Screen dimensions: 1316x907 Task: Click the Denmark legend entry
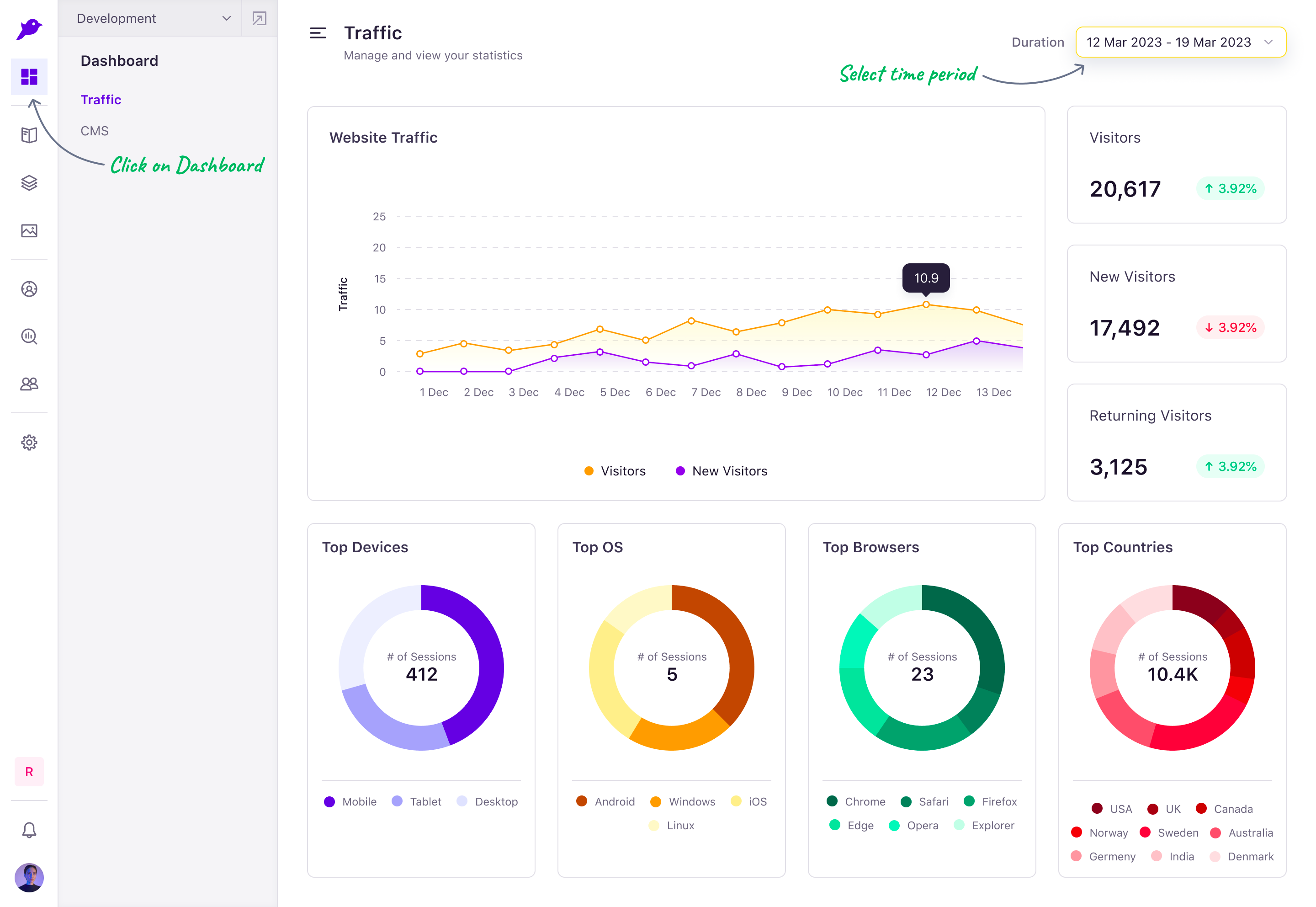coord(1242,856)
